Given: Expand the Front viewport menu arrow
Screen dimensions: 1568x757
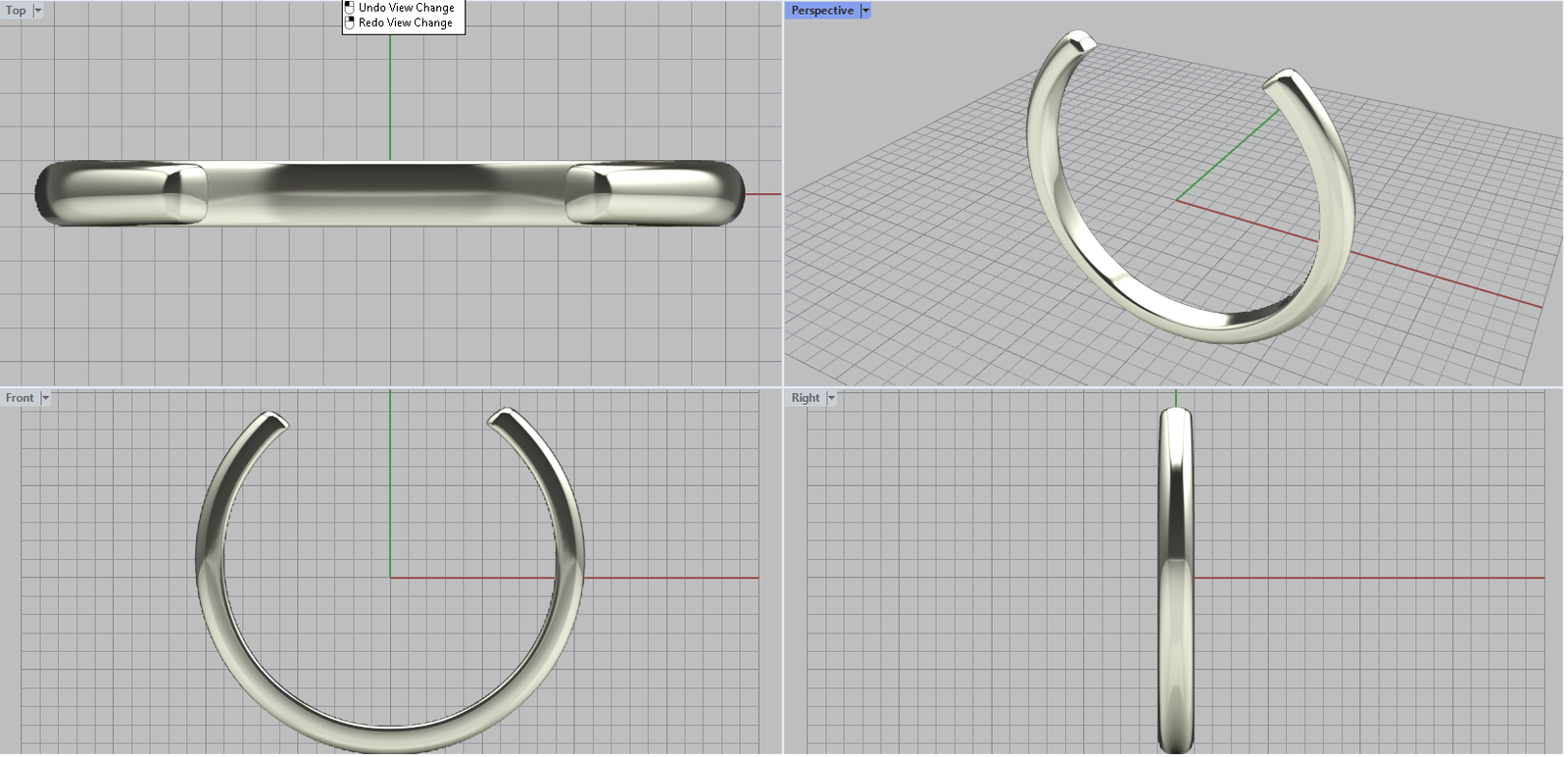Looking at the screenshot, I should 45,398.
